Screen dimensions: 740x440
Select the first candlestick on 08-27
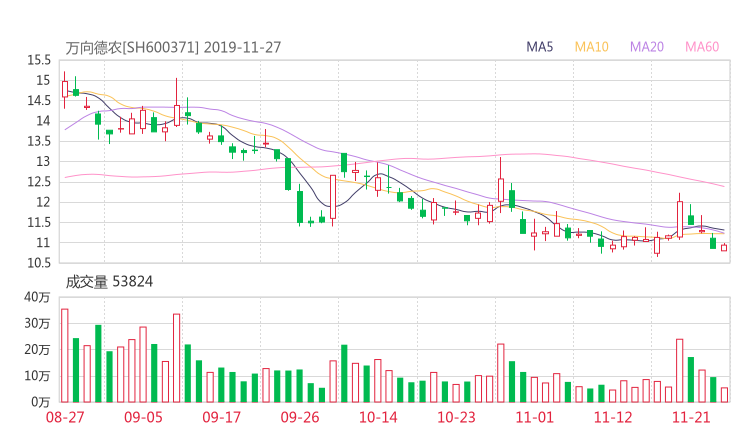click(x=65, y=90)
